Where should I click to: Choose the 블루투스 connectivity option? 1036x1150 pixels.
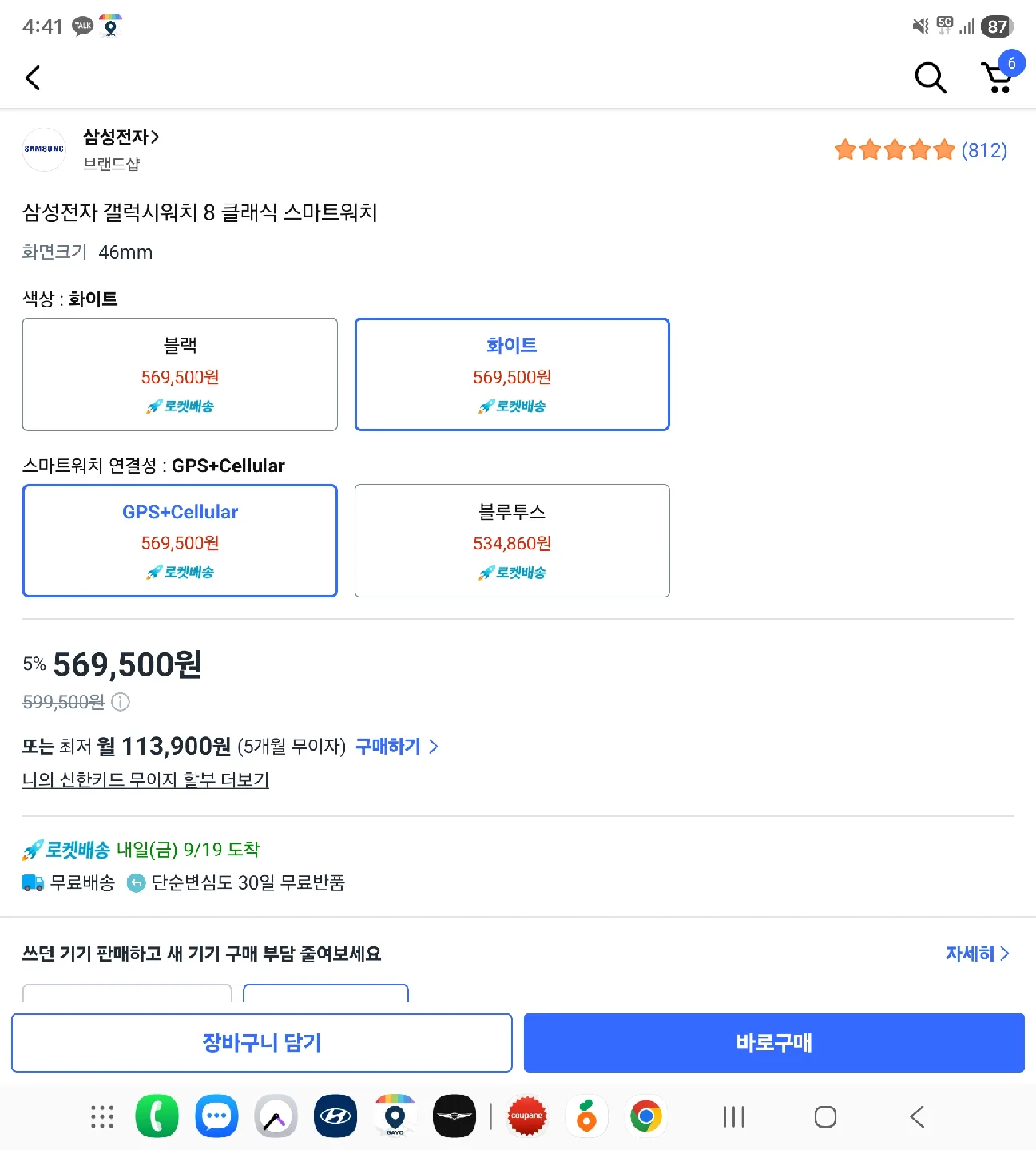512,541
